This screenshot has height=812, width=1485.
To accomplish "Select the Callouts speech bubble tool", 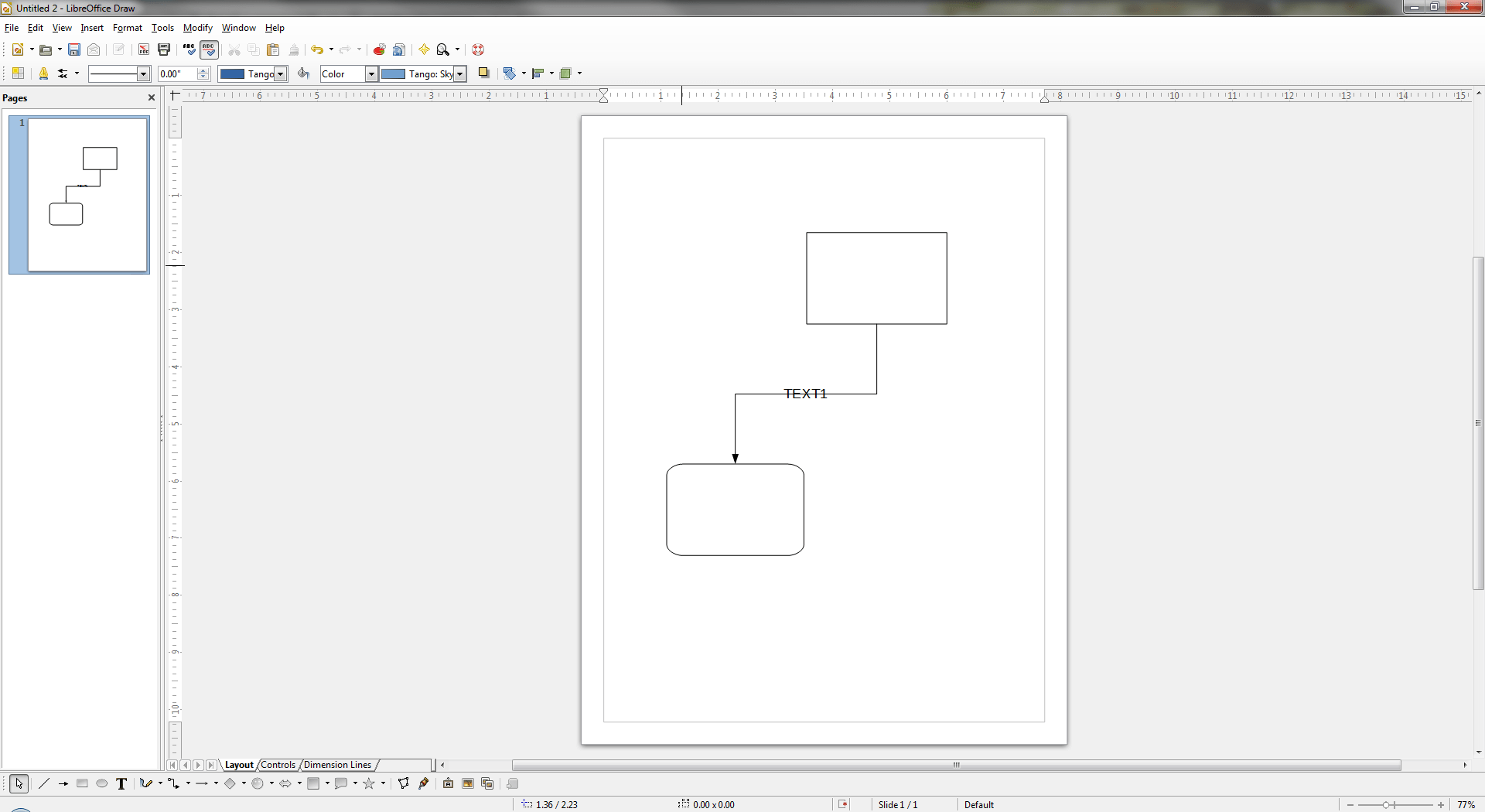I will click(x=341, y=783).
